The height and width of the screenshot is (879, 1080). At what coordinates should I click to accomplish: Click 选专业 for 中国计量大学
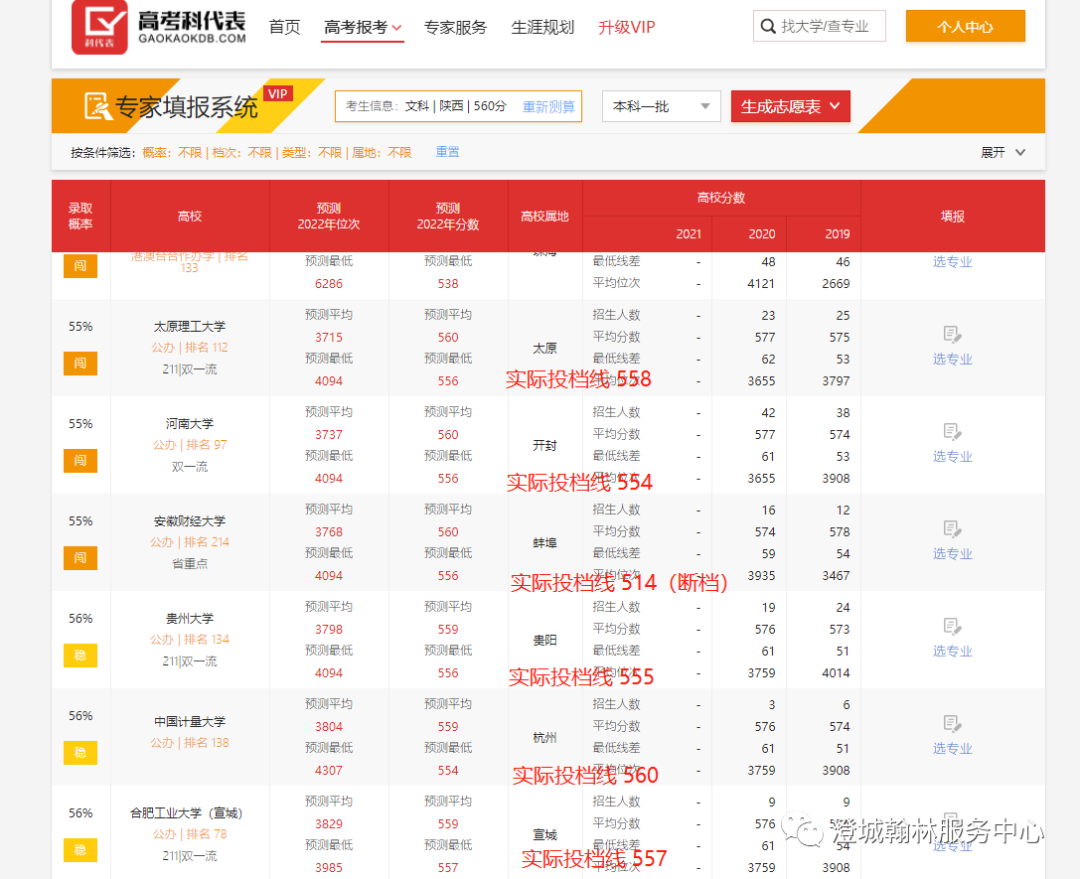(x=953, y=748)
